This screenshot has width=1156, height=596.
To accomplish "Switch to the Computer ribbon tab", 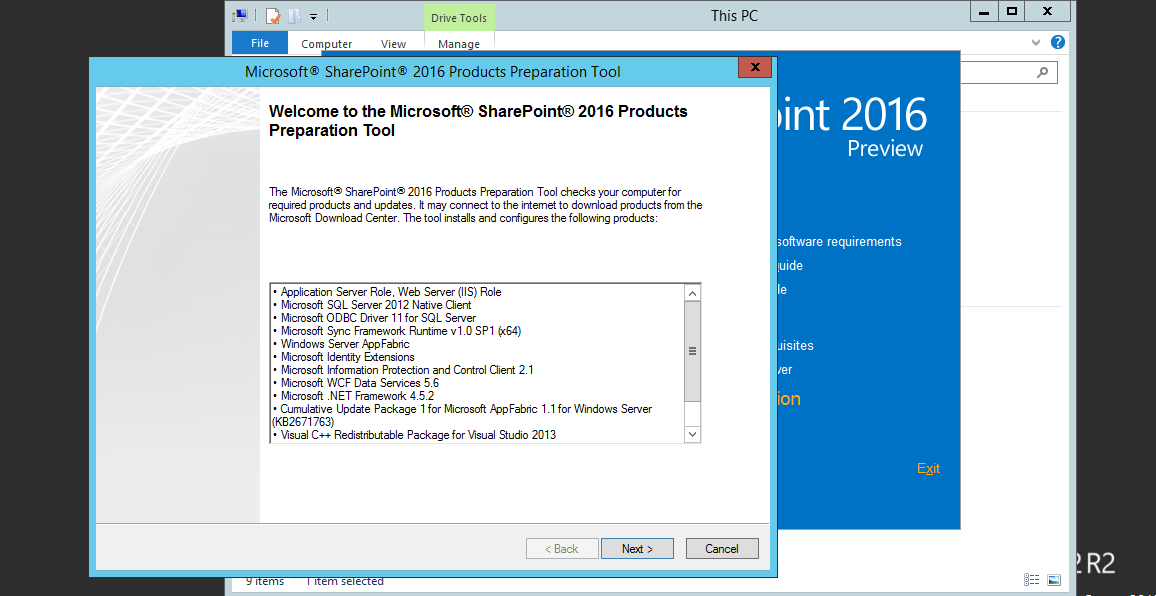I will click(327, 44).
